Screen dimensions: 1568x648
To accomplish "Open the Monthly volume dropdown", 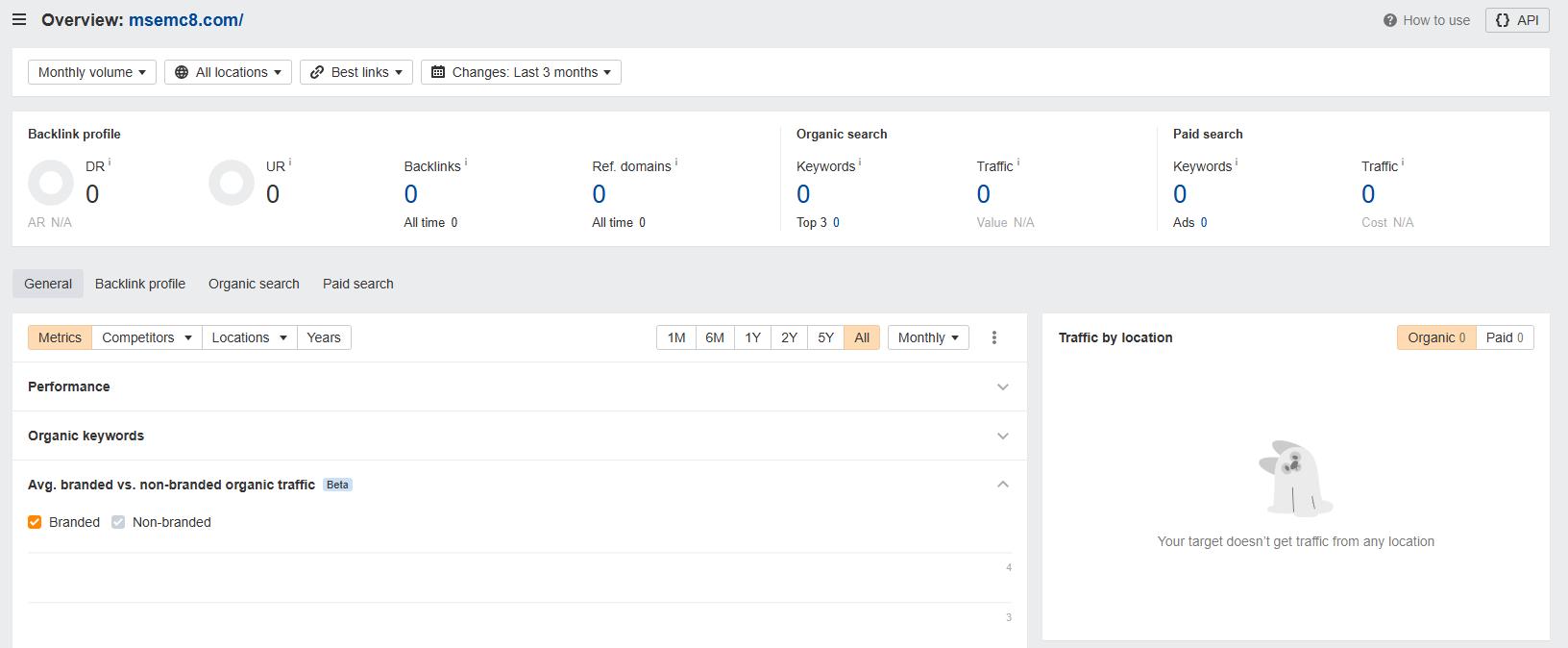I will click(x=92, y=72).
